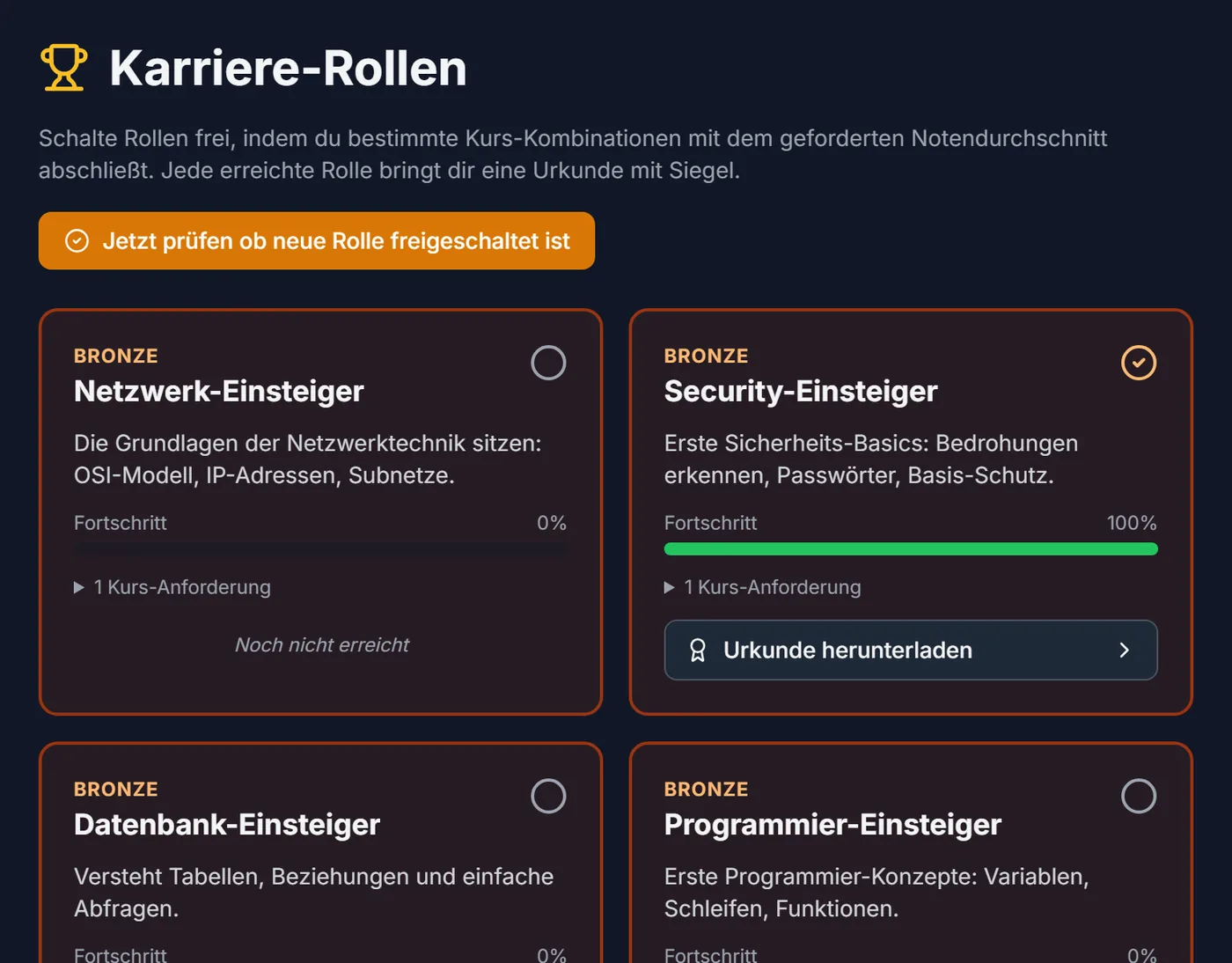Click the Security-Einsteiger card title
This screenshot has width=1232, height=963.
(x=801, y=391)
